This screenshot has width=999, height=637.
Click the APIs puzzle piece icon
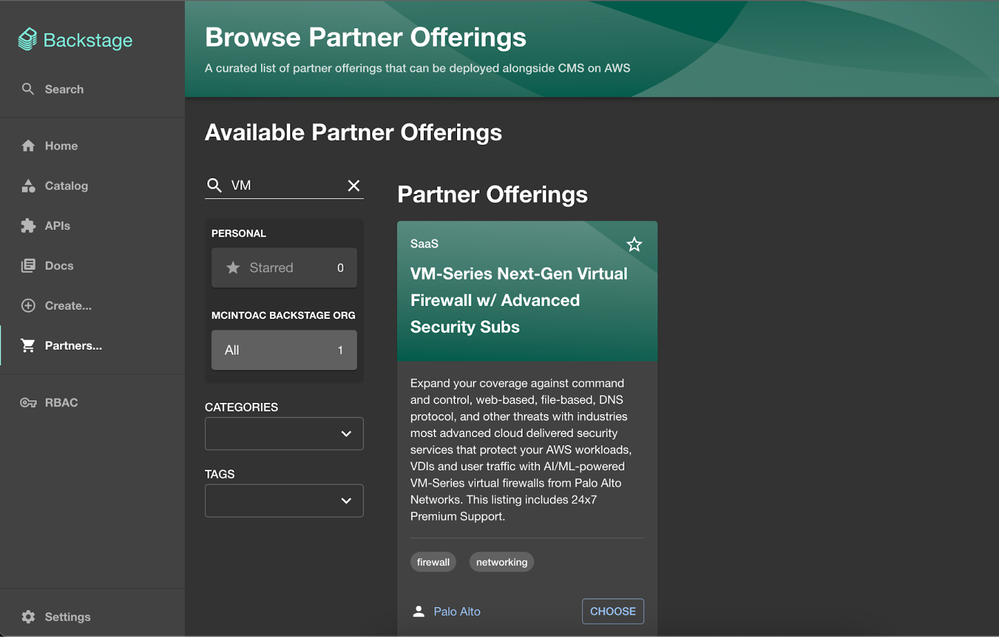pos(28,225)
